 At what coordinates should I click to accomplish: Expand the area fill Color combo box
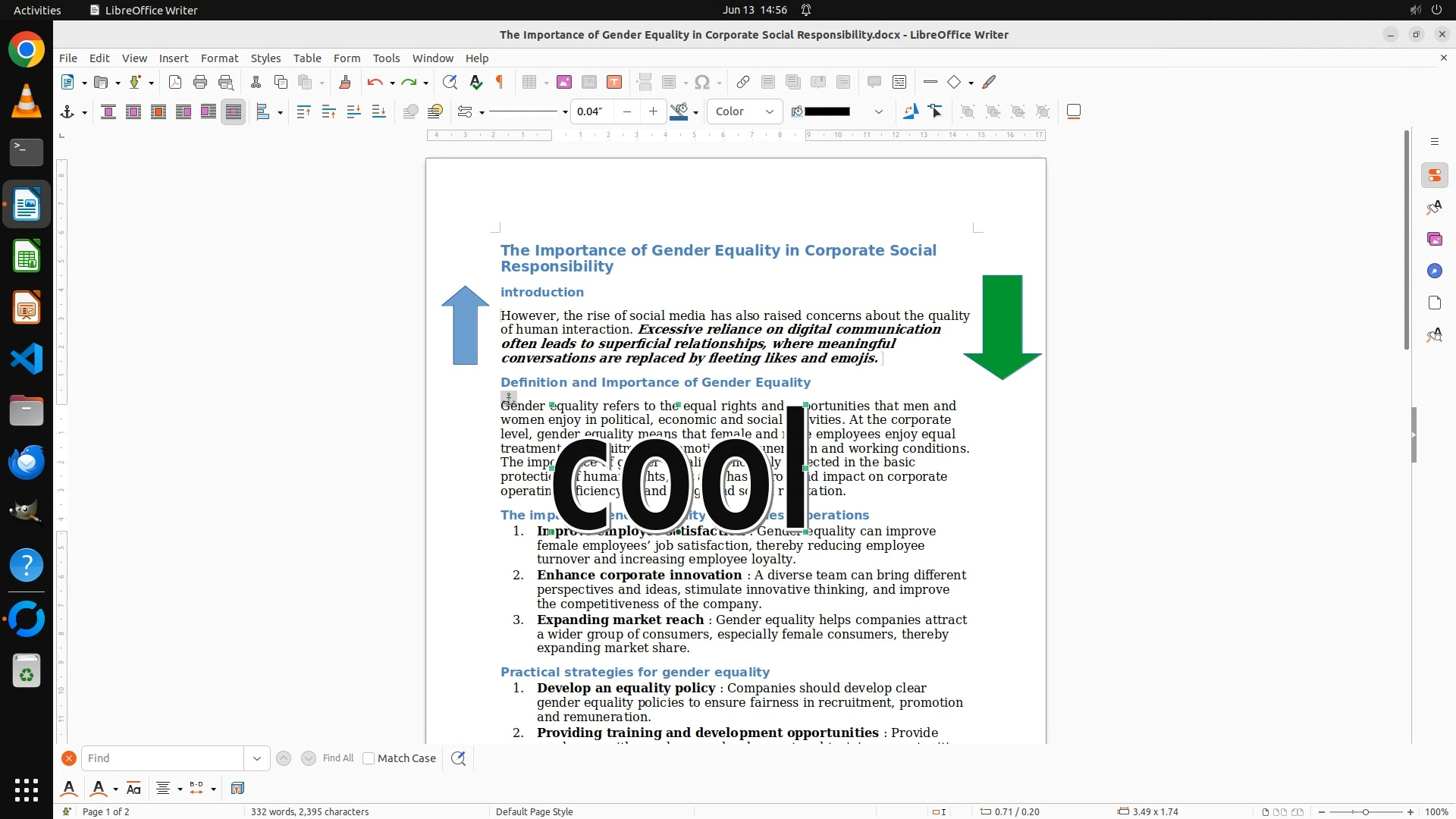click(769, 111)
